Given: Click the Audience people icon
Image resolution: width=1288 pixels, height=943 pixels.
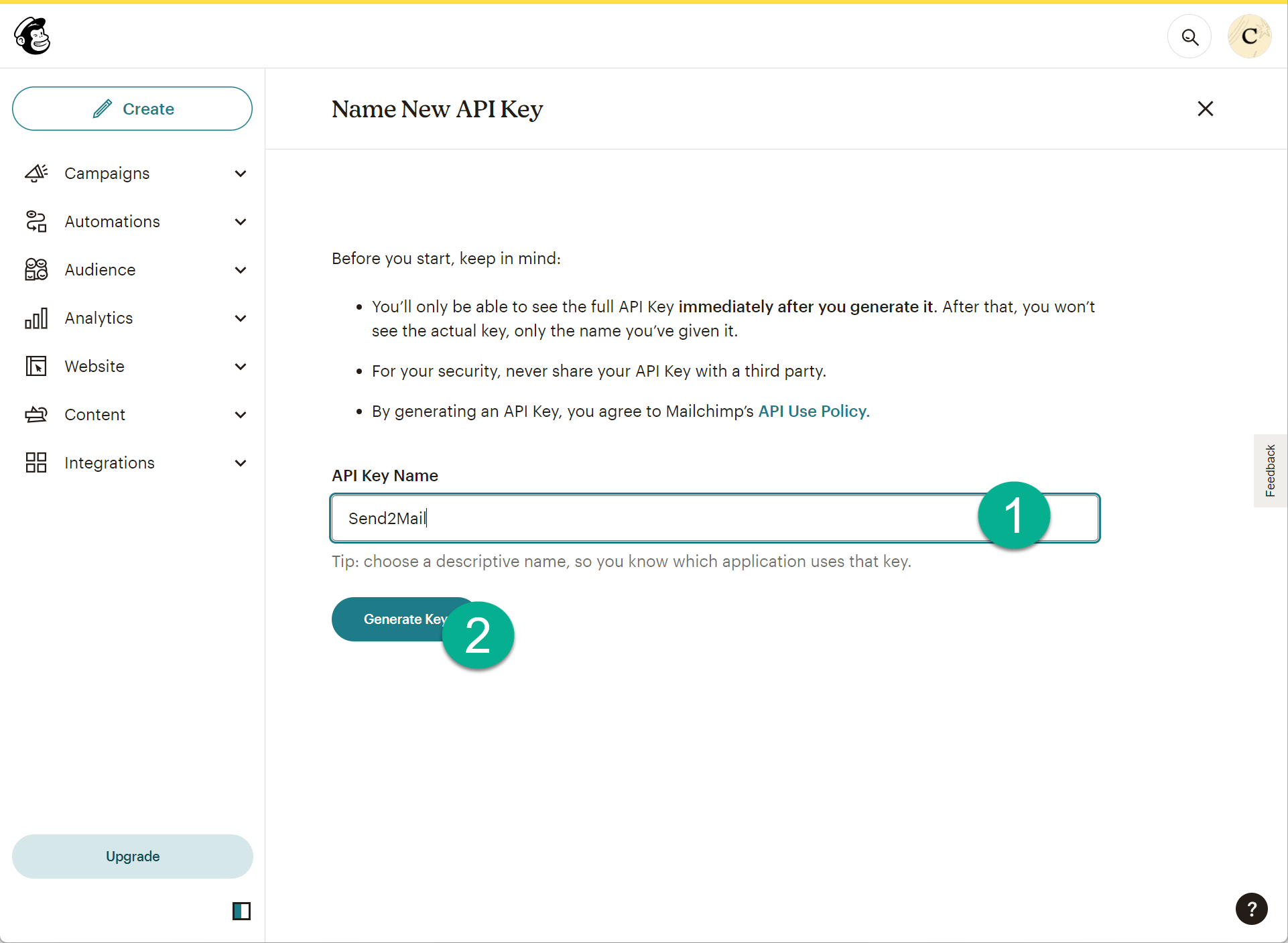Looking at the screenshot, I should 36,270.
